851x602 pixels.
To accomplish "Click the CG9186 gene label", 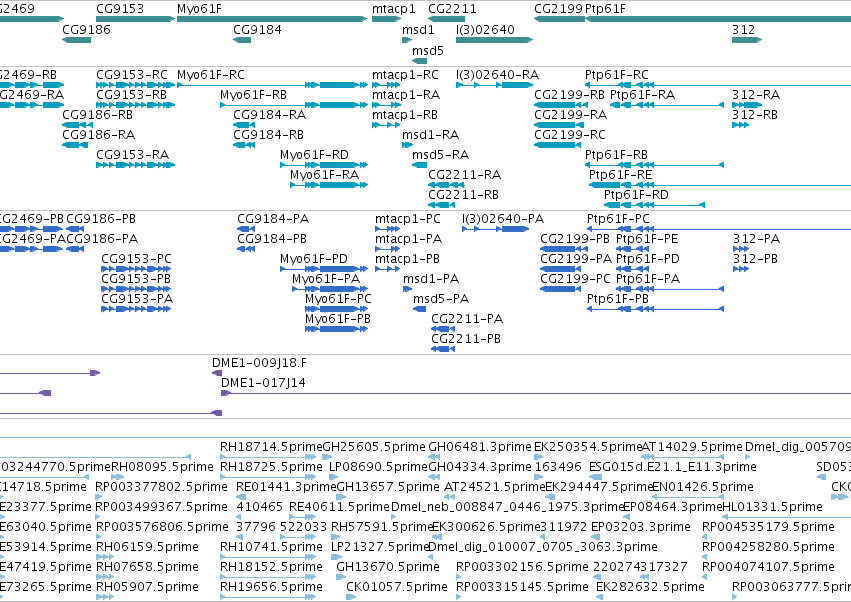I will (x=86, y=29).
